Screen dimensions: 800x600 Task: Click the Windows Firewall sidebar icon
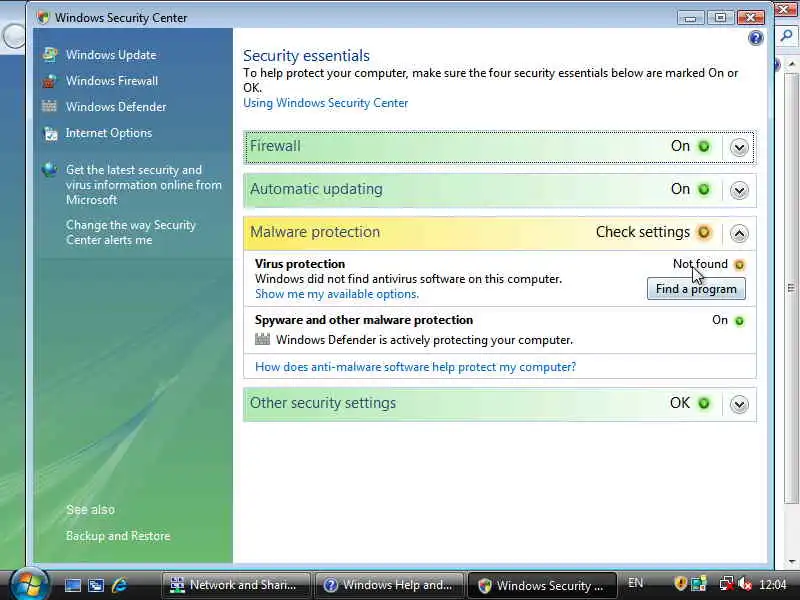point(50,81)
